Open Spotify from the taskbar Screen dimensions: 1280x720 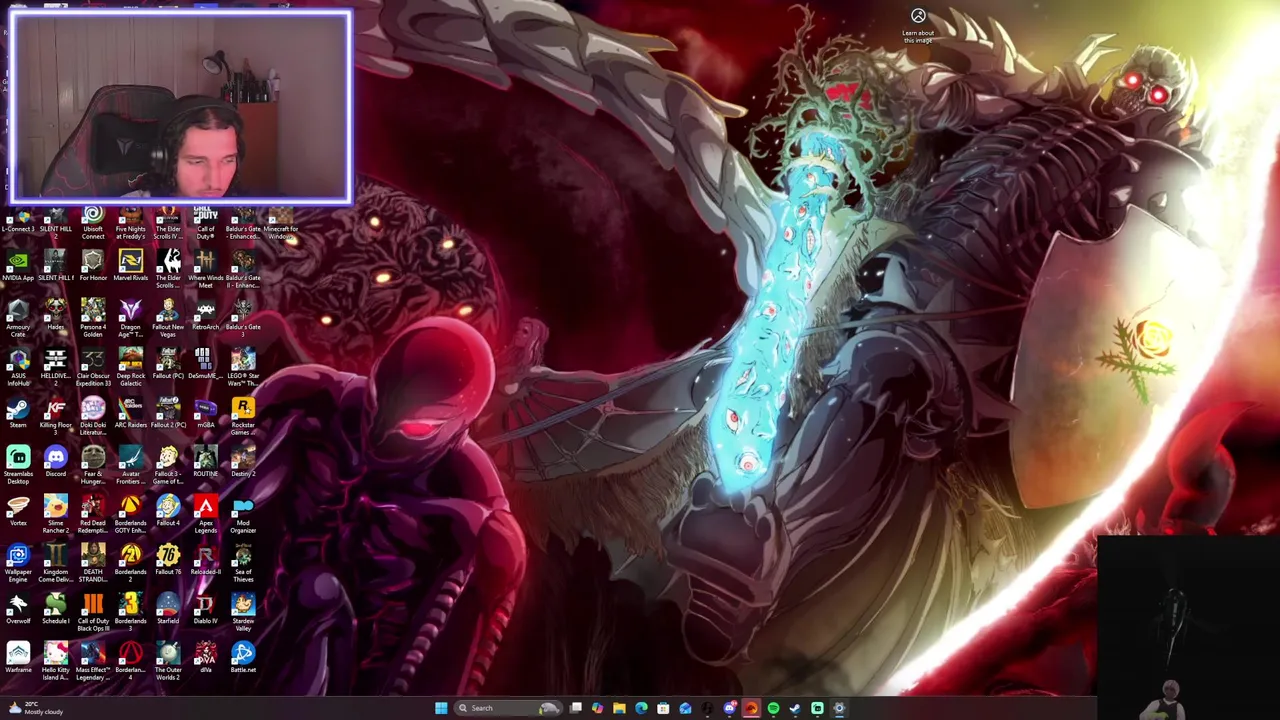[x=773, y=708]
